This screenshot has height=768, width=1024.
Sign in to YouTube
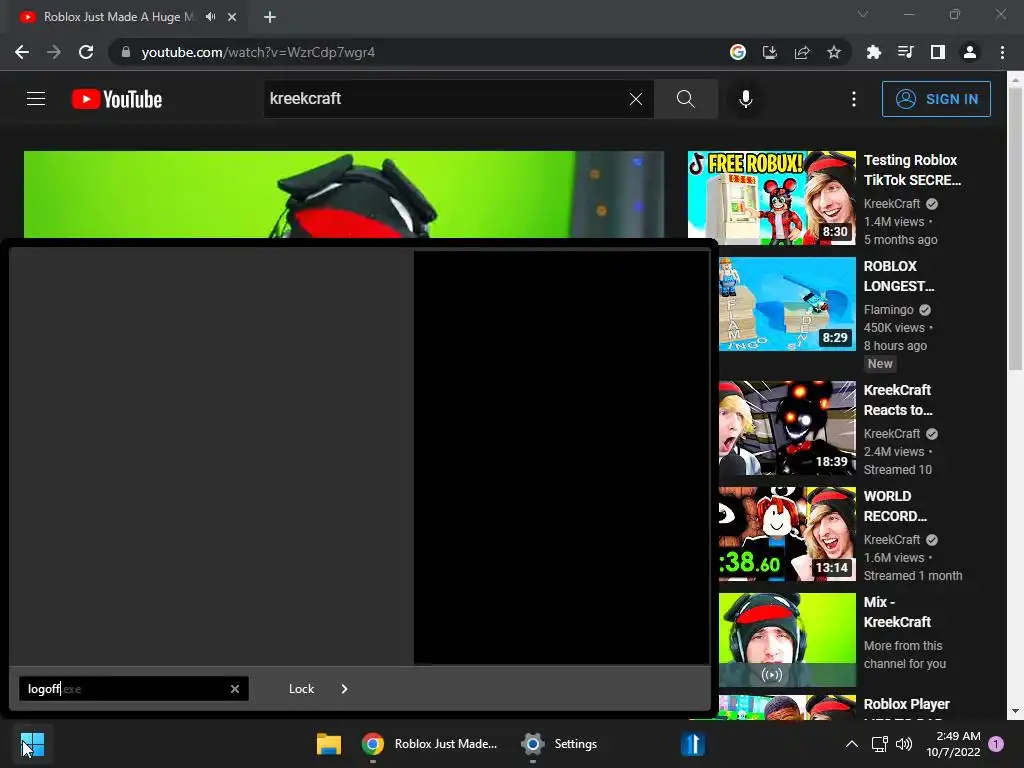pos(936,99)
